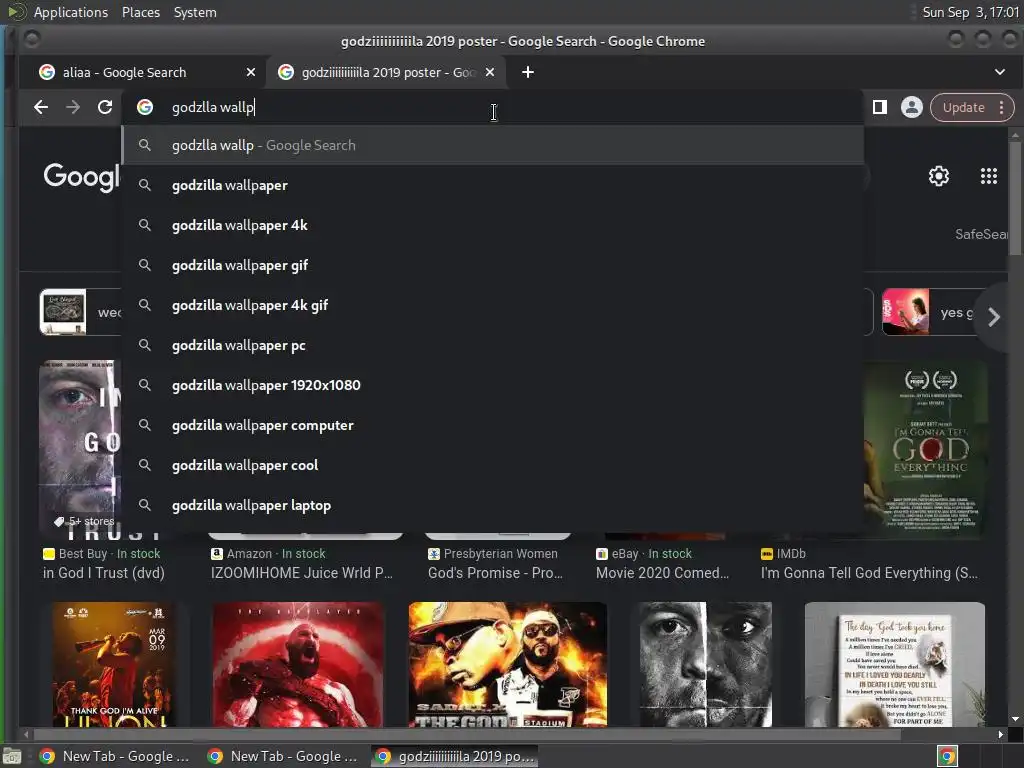Select suggestion 'godzilla wallpaper'

pyautogui.click(x=493, y=185)
